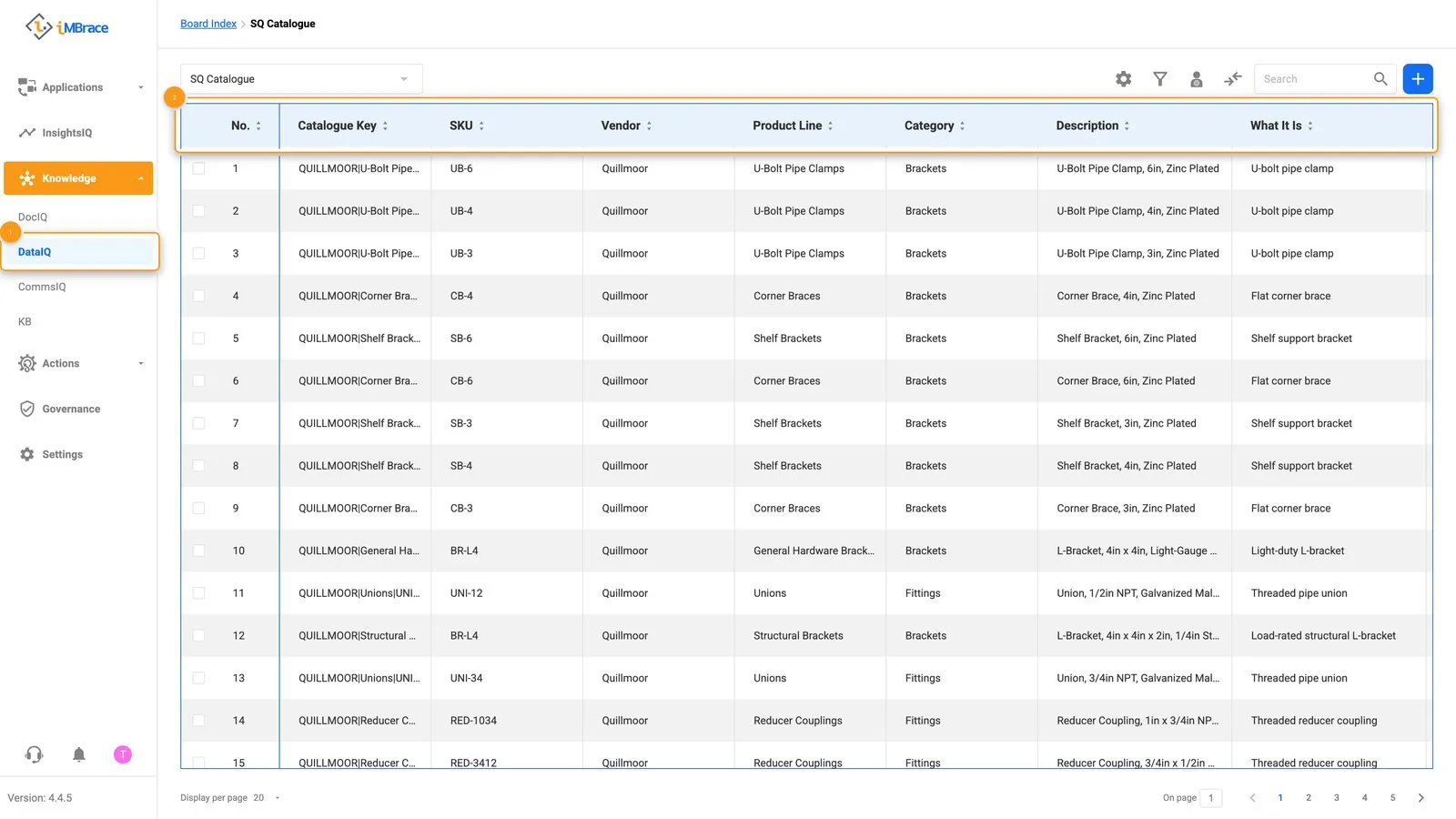1456x819 pixels.
Task: Open KB in the sidebar
Action: (25, 322)
